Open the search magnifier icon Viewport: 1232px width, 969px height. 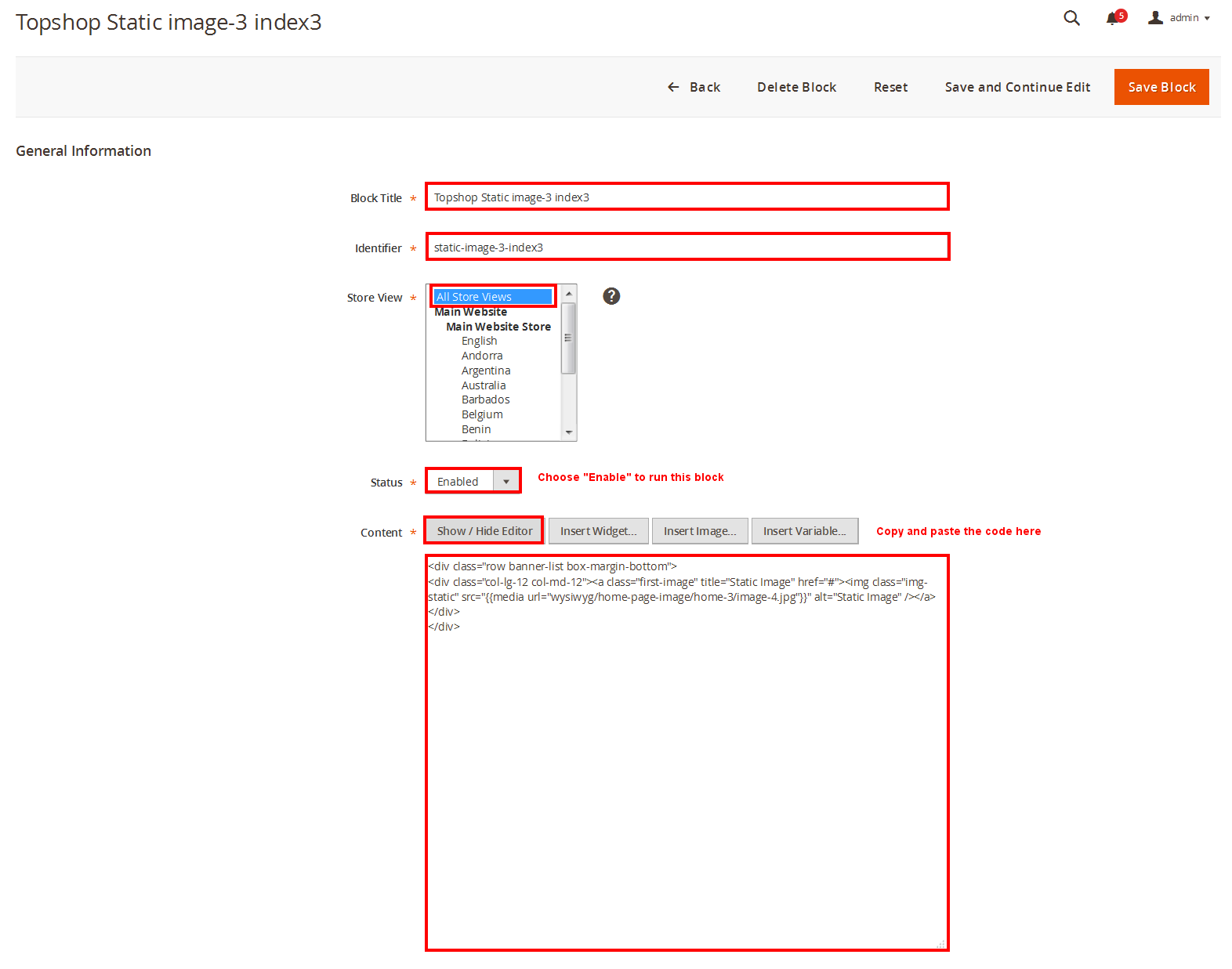1071,18
